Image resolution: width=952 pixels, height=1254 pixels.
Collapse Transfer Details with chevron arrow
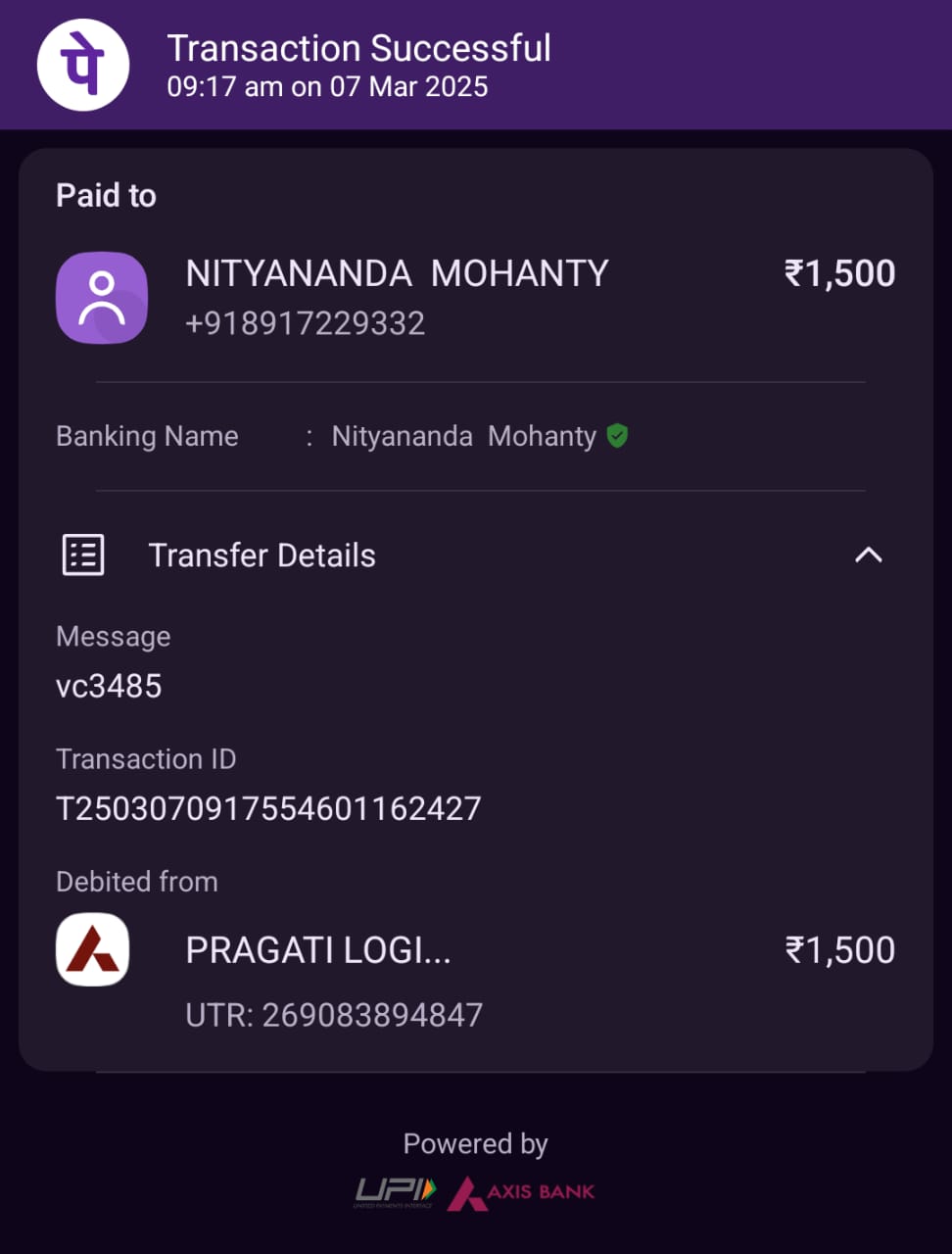click(868, 555)
